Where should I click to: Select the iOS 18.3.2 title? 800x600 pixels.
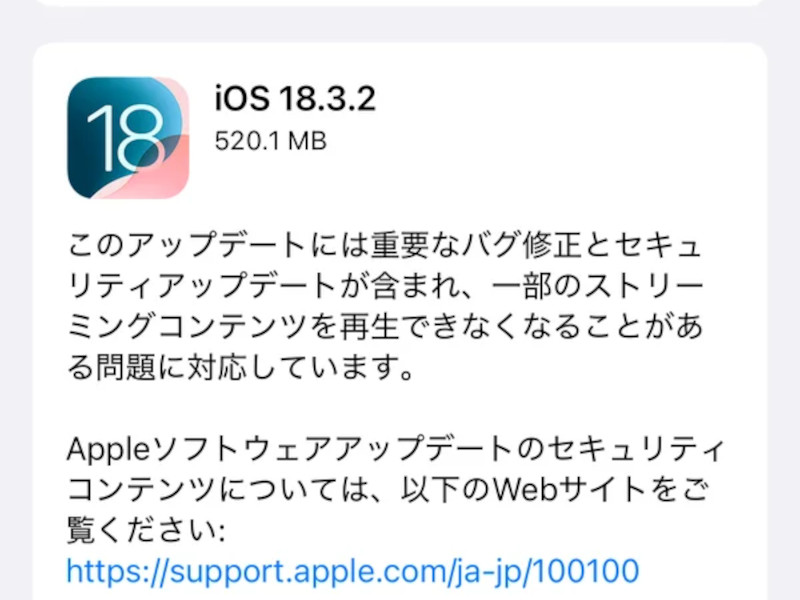click(x=295, y=97)
